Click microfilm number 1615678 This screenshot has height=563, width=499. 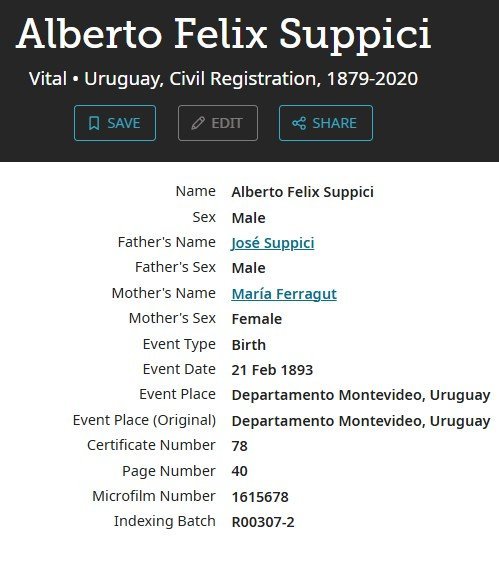[260, 497]
